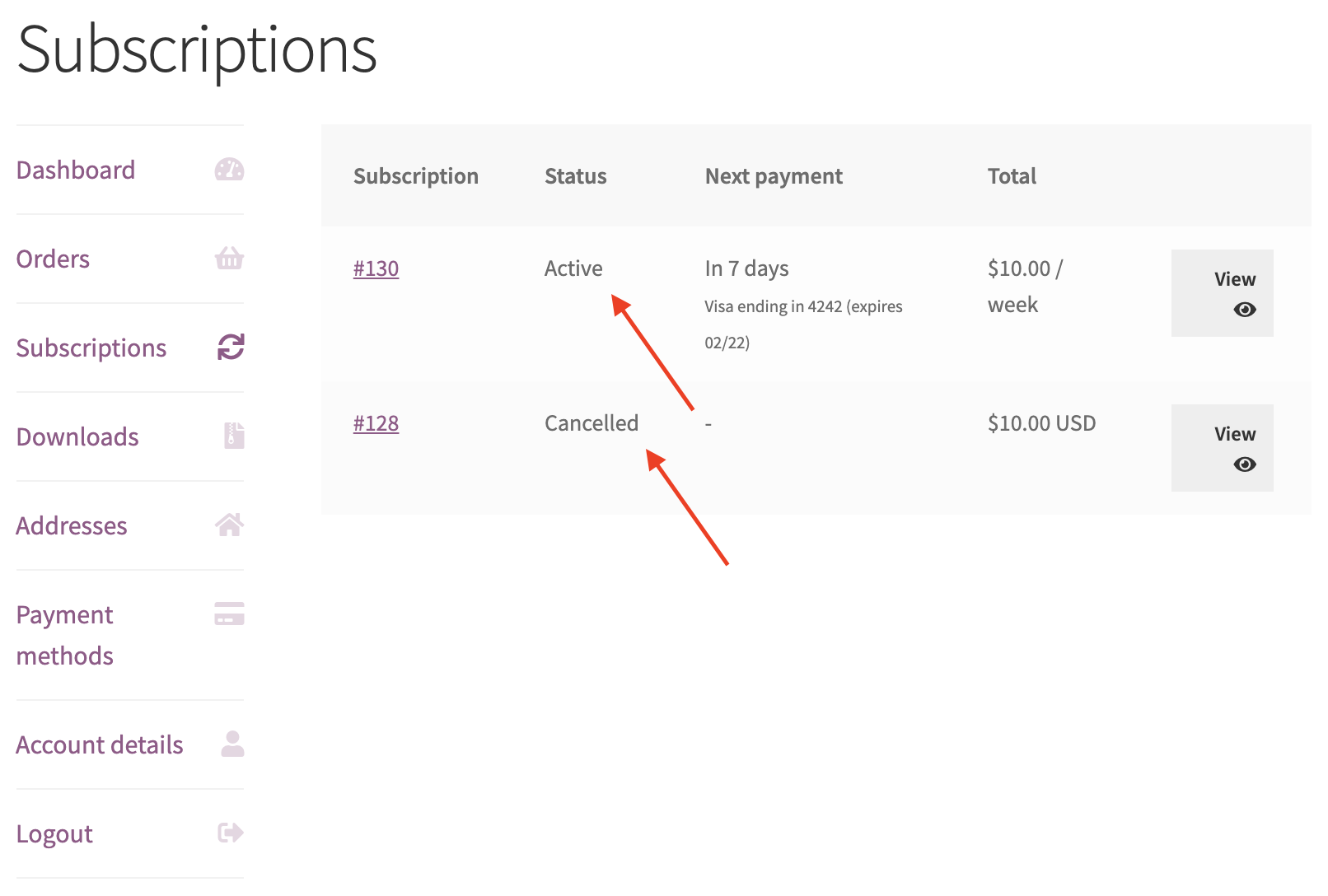The height and width of the screenshot is (896, 1328).
Task: Open the Dashboard menu item
Action: click(76, 170)
